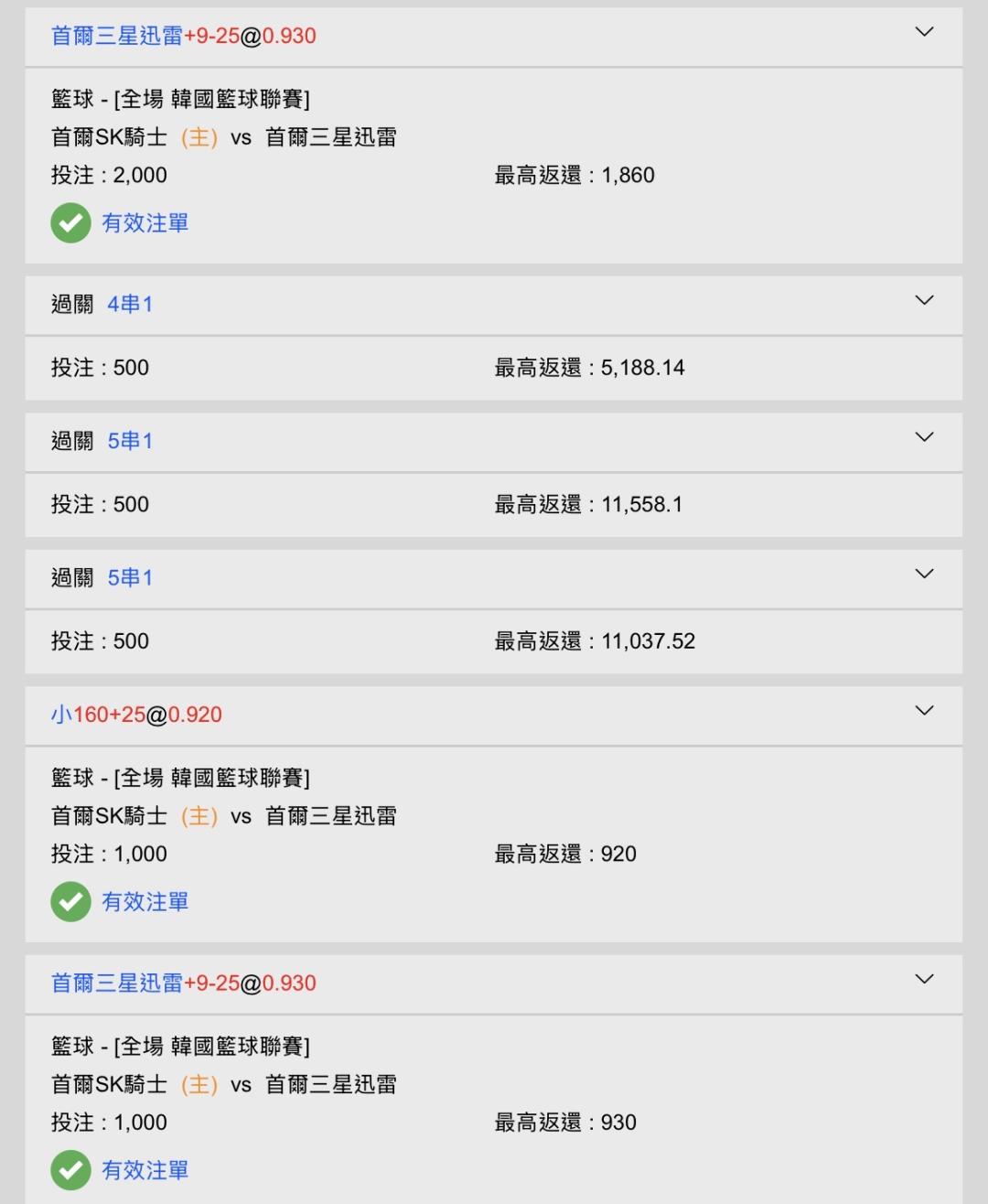Select the bottom 首爾三星迅雷+9-25@0.930 title

pyautogui.click(x=183, y=984)
